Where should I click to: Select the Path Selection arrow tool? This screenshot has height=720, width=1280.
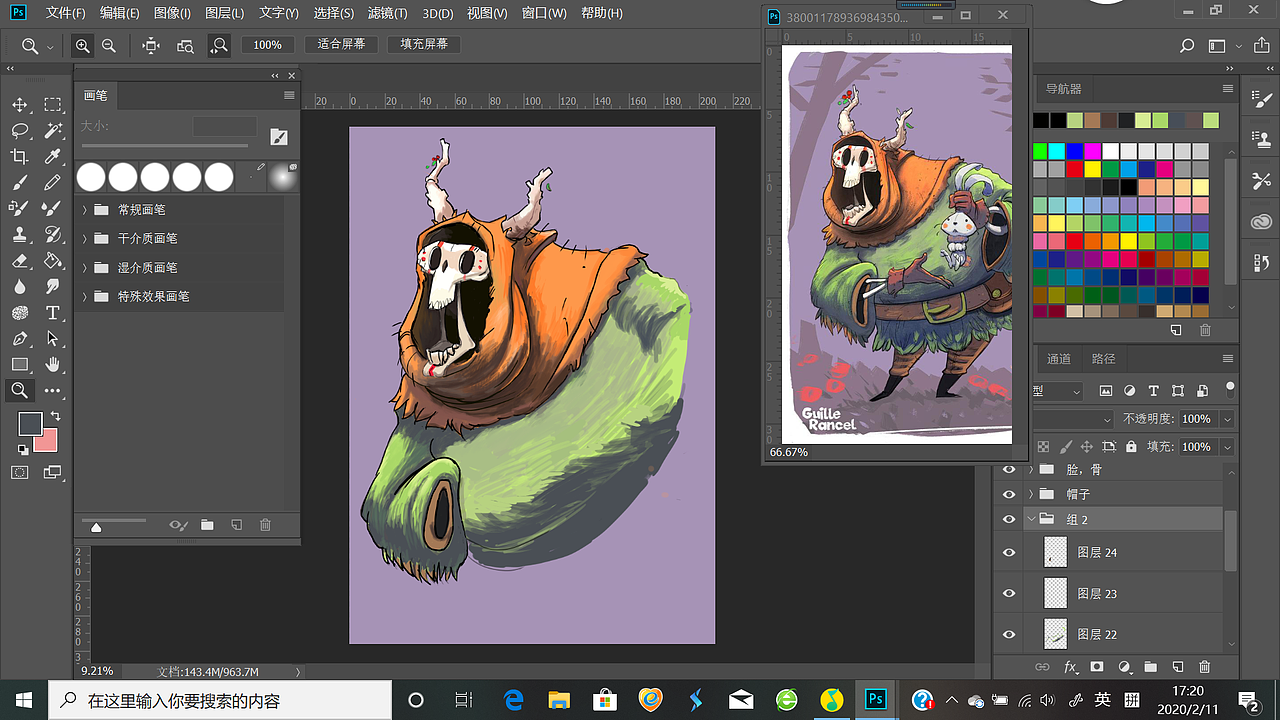[52, 339]
